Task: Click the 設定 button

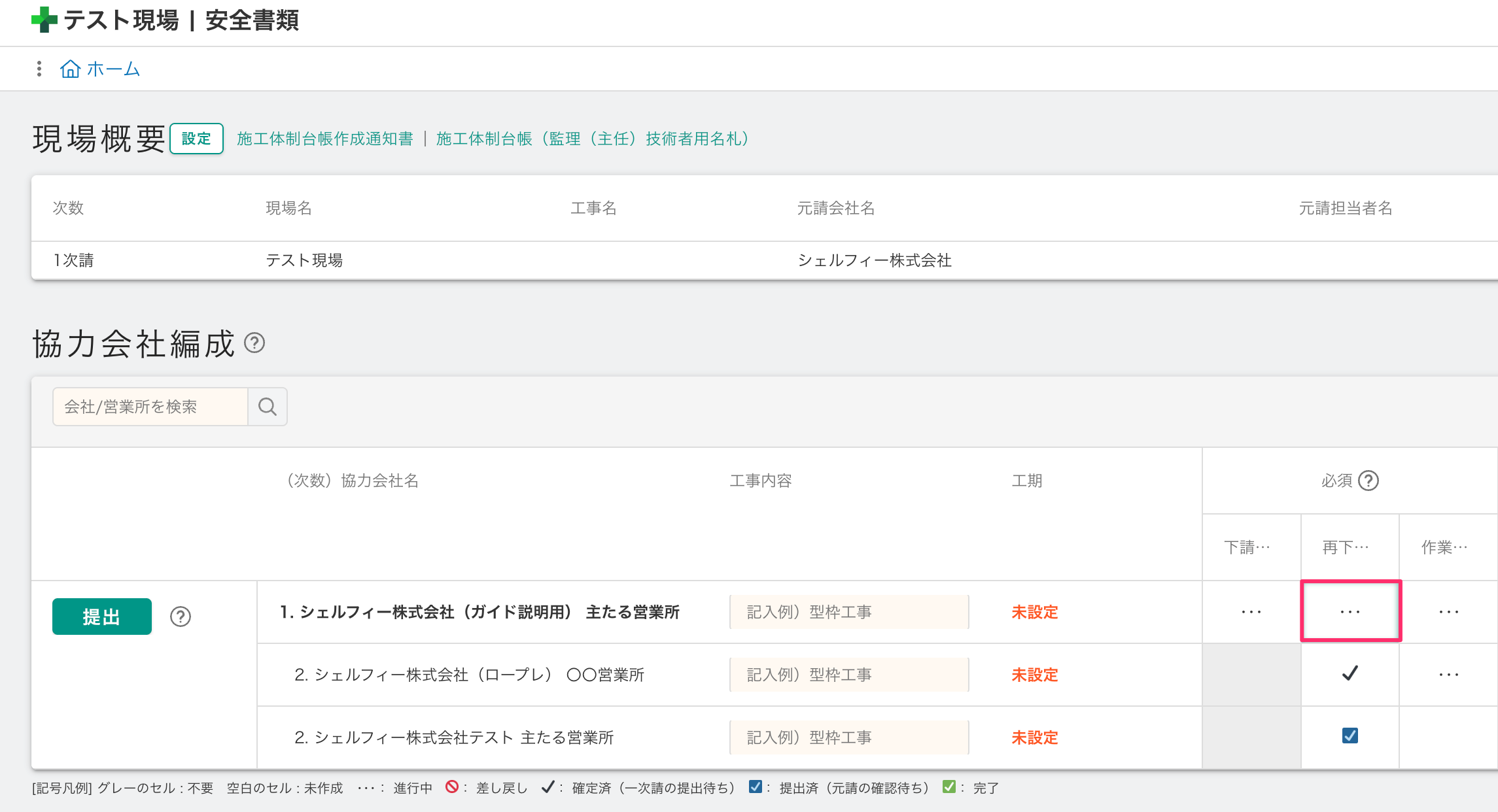Action: point(196,139)
